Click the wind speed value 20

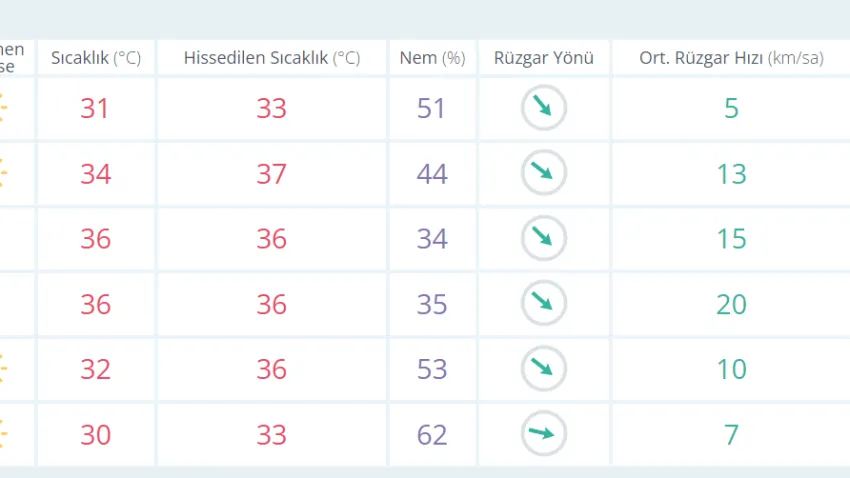click(731, 304)
